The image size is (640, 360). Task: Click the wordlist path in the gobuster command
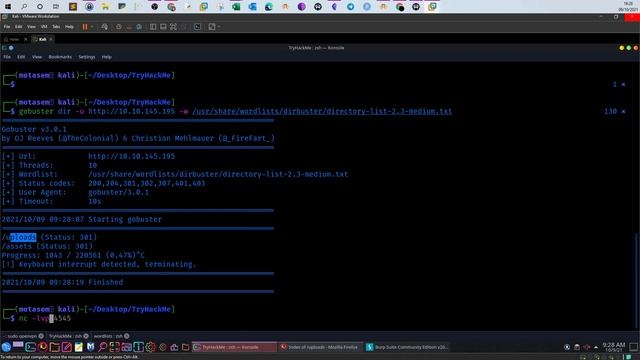[x=322, y=111]
